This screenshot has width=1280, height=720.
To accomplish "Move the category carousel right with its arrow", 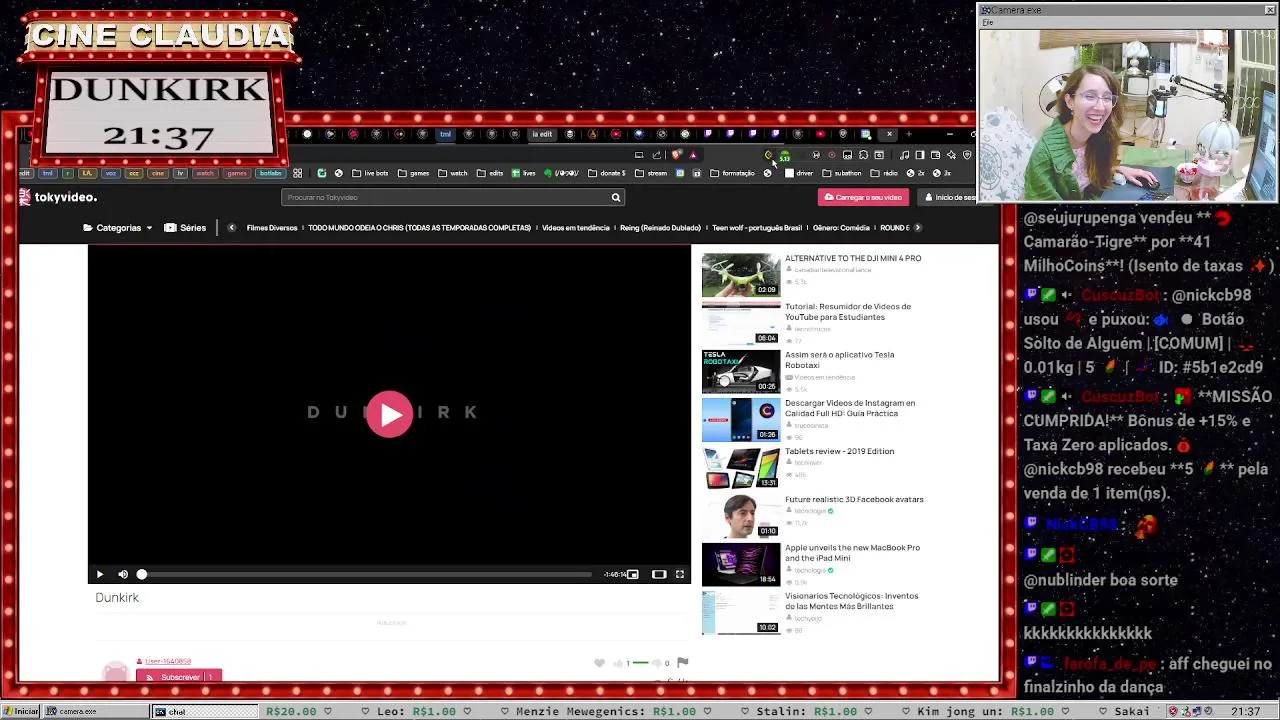I will point(918,228).
